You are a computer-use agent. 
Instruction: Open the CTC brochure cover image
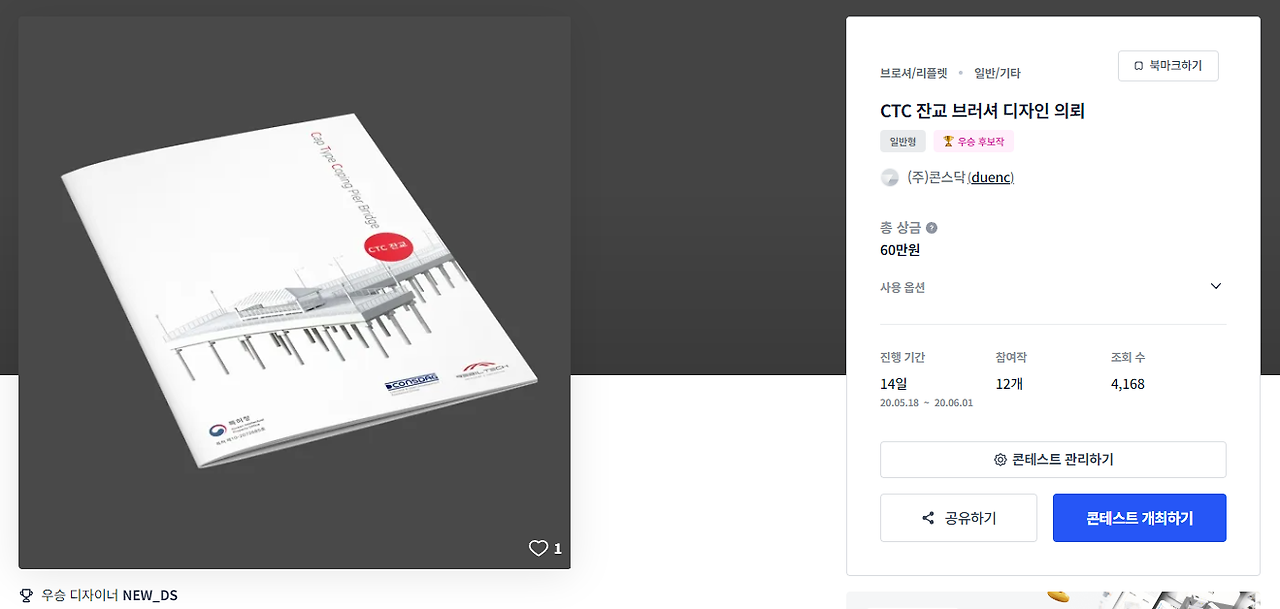pyautogui.click(x=294, y=292)
